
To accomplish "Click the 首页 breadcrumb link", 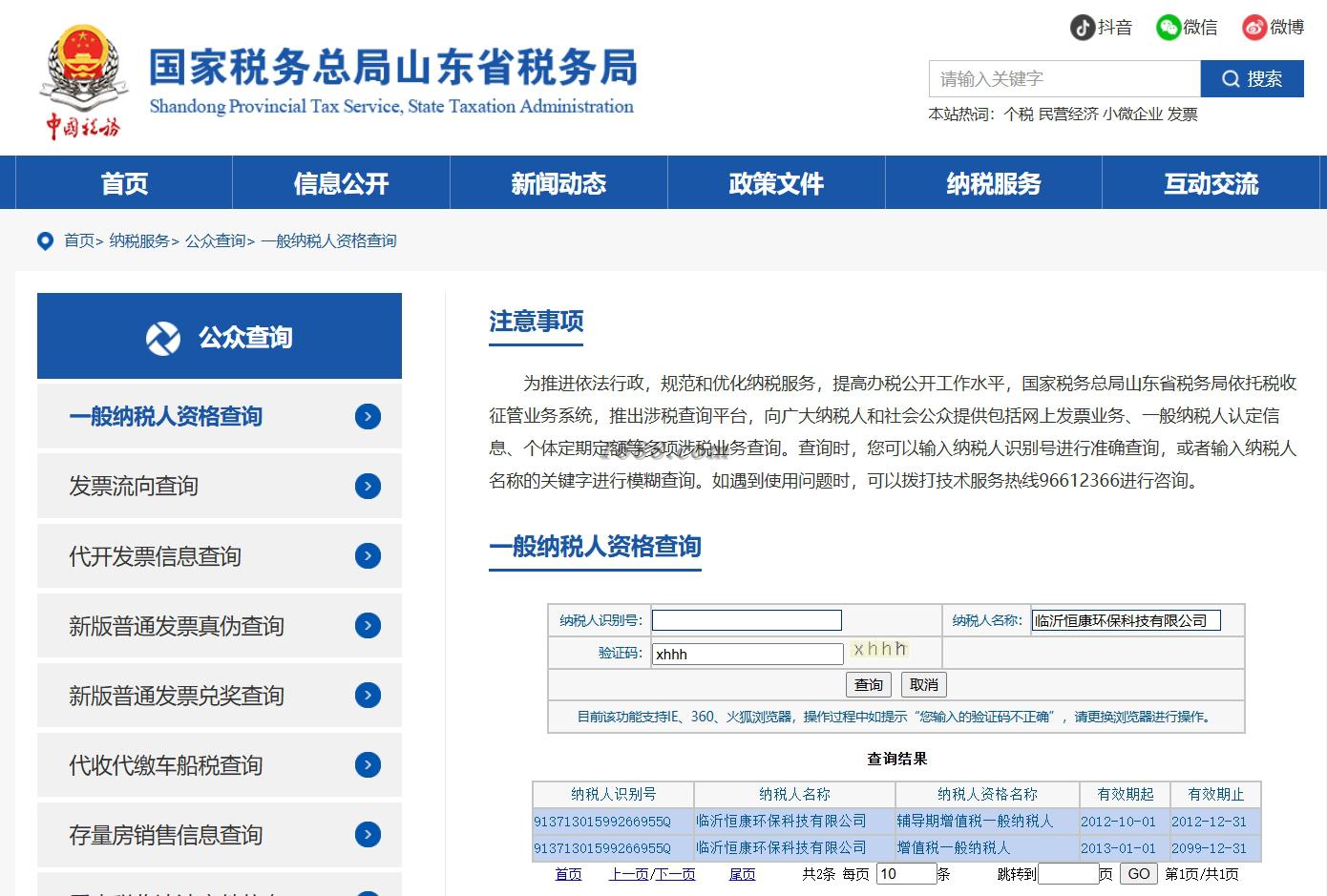I will tap(79, 241).
